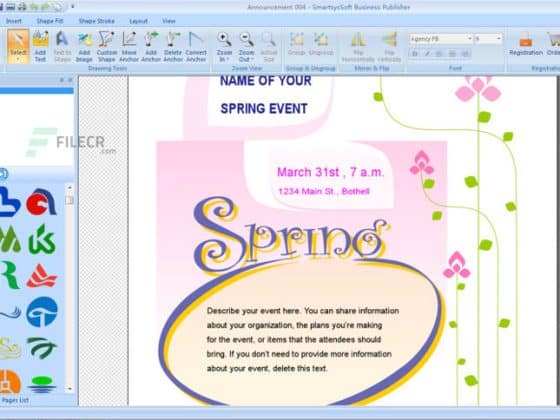Click the Add Text tool
The image size is (560, 420).
40,46
